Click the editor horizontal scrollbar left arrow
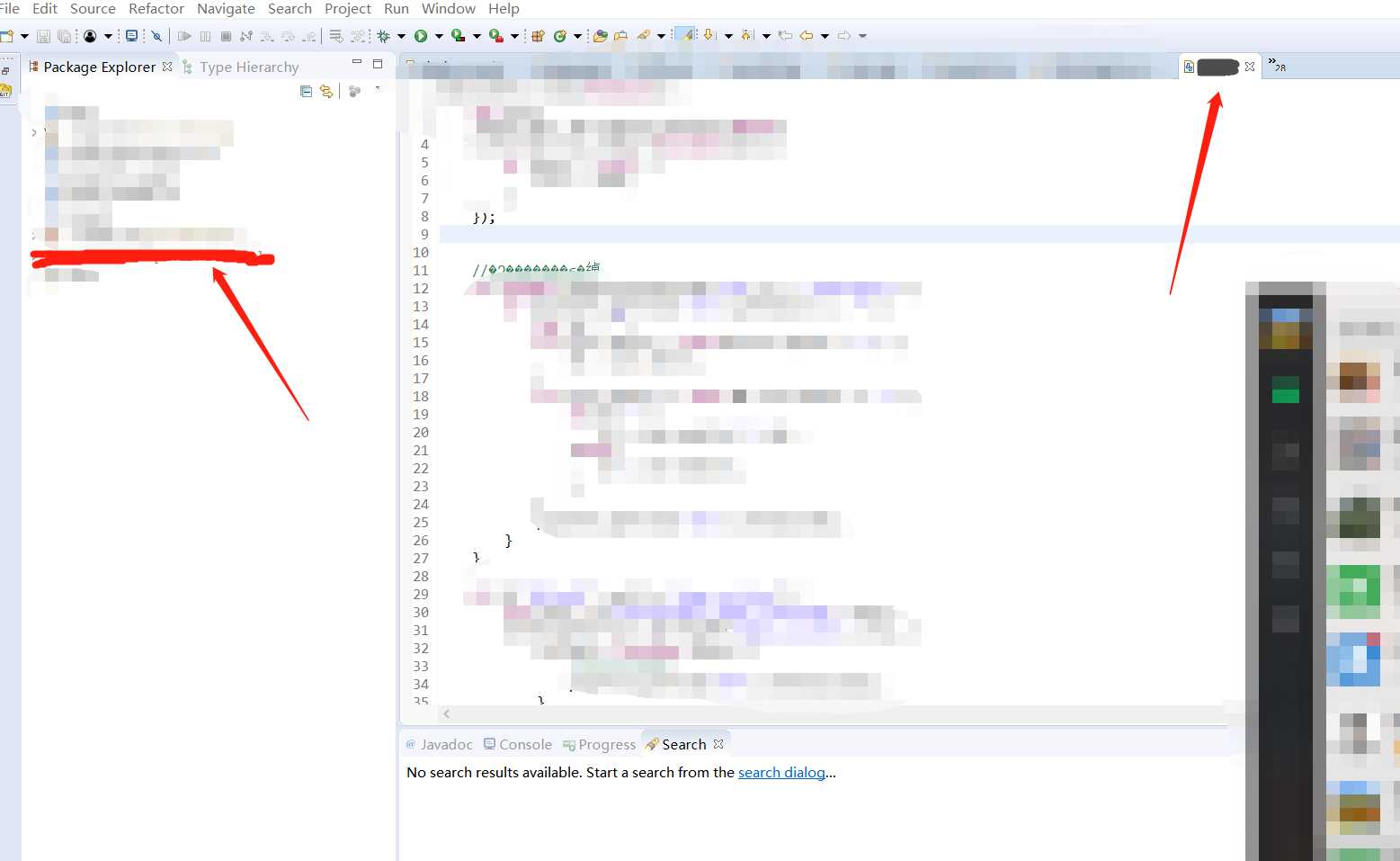1400x861 pixels. point(447,713)
